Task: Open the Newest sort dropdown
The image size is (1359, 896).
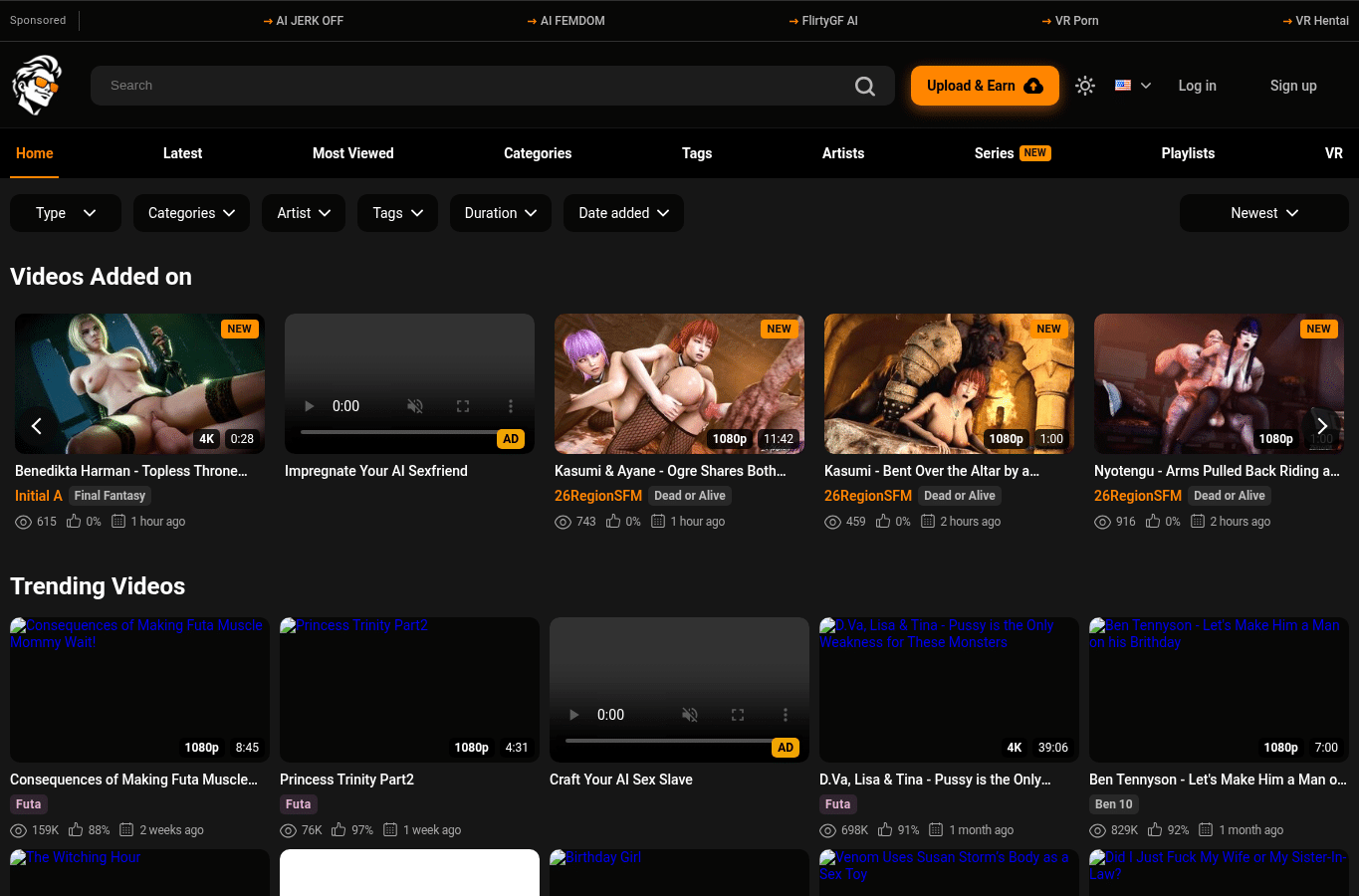Action: click(1264, 213)
